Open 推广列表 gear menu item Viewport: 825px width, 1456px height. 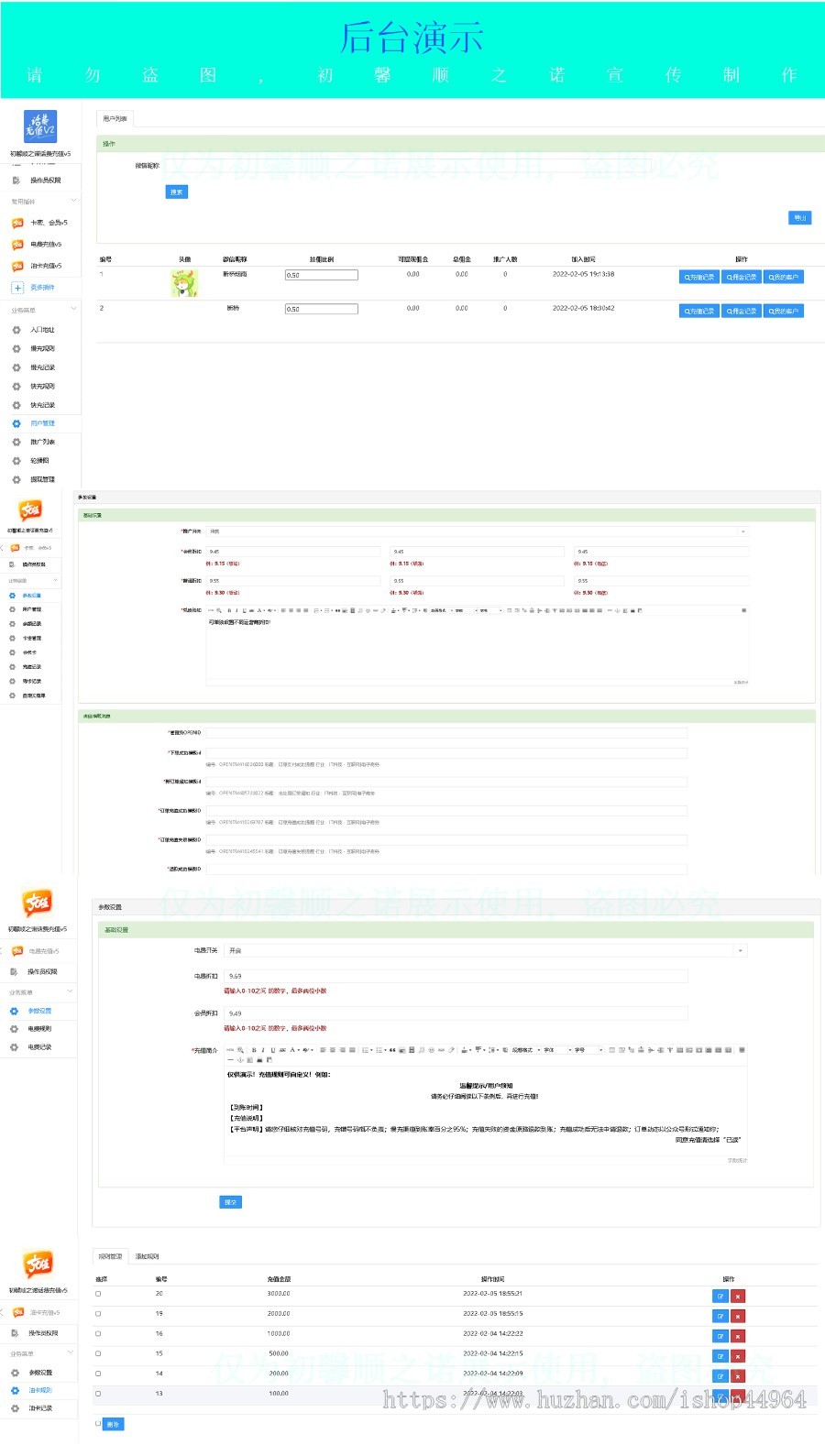coord(34,442)
